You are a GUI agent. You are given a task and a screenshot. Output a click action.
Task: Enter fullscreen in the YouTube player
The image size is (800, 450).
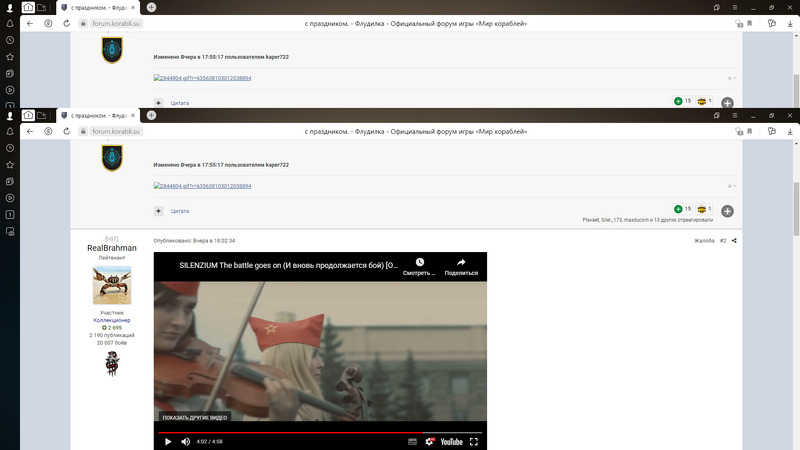pyautogui.click(x=474, y=441)
